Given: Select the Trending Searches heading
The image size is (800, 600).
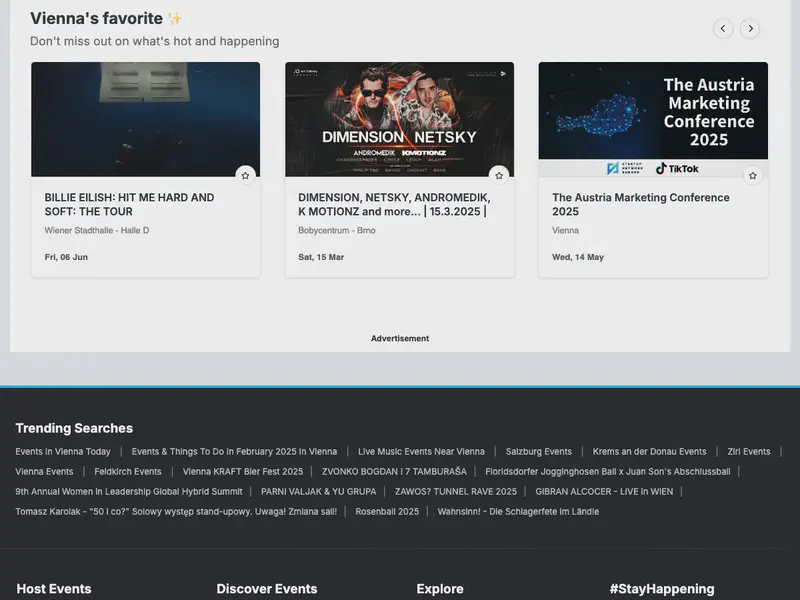Looking at the screenshot, I should pos(74,428).
